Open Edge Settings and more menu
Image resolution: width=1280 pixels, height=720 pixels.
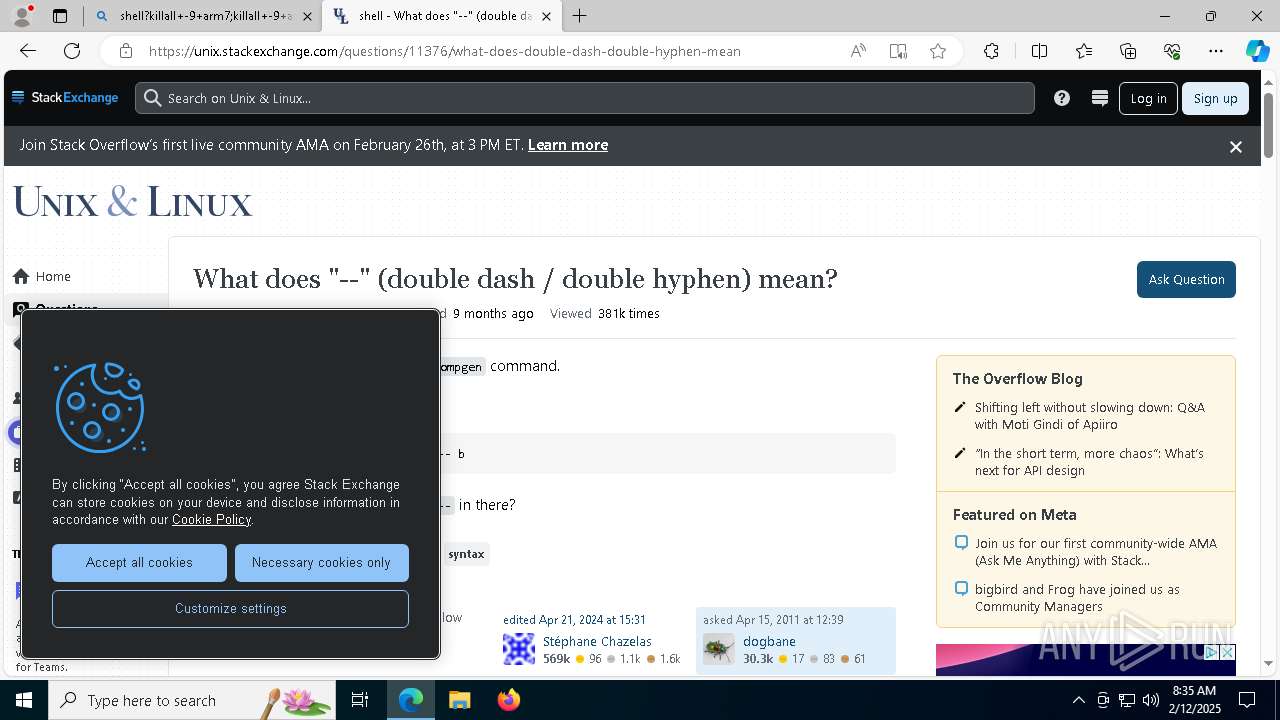pyautogui.click(x=1216, y=51)
